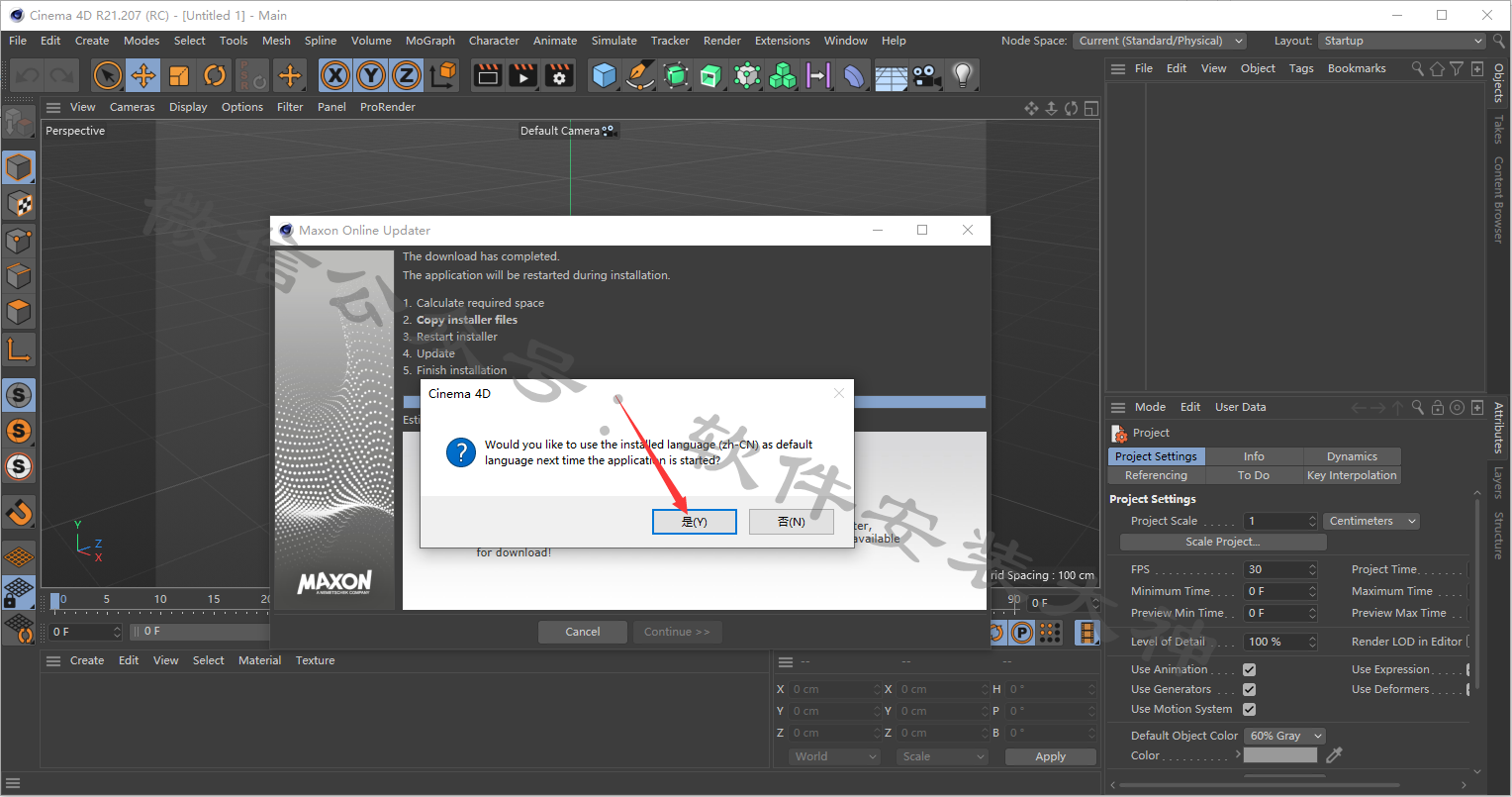Image resolution: width=1512 pixels, height=797 pixels.
Task: Expand the Color field arrow
Action: click(1238, 754)
